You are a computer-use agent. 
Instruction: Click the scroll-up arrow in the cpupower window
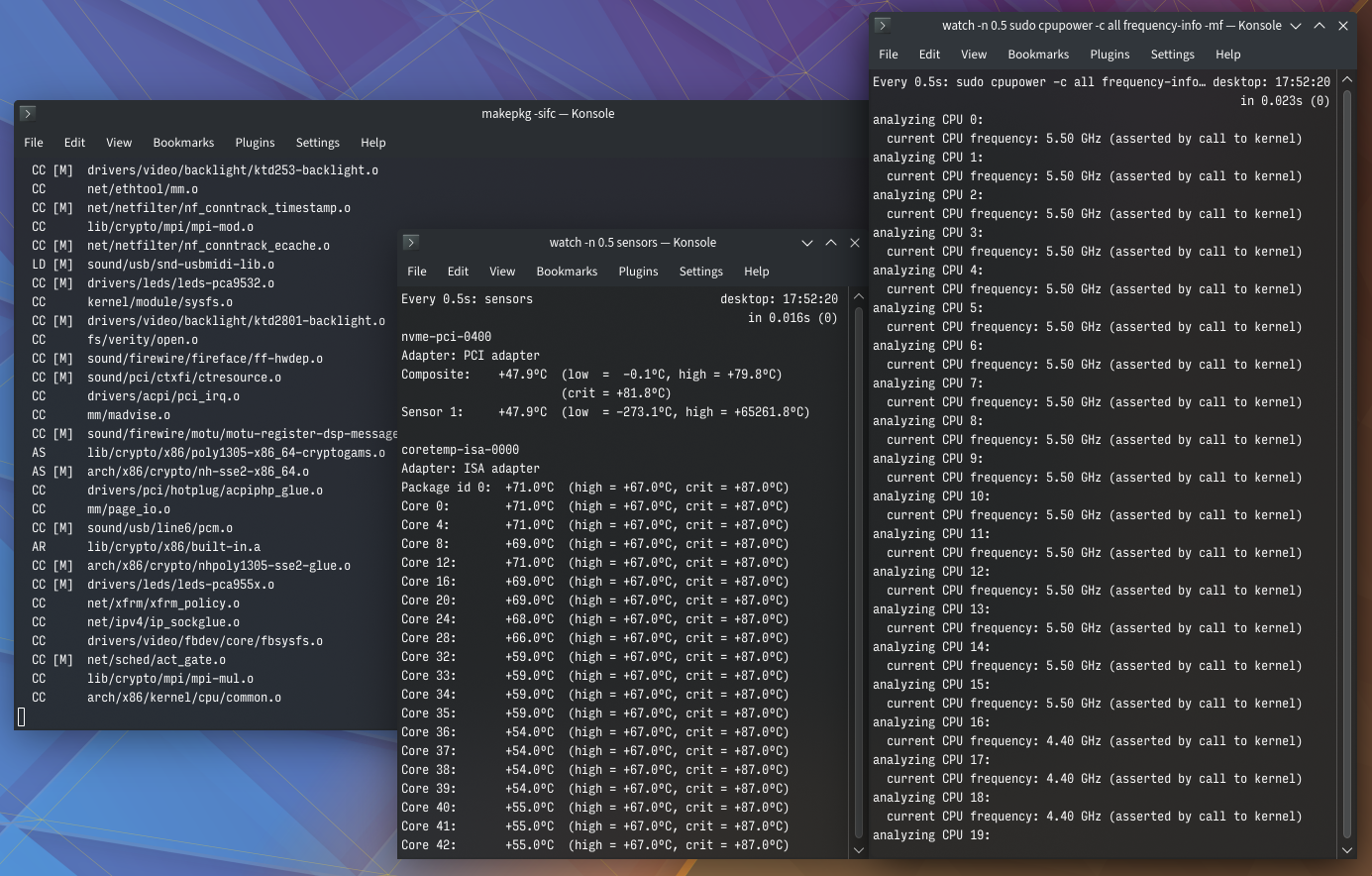1347,80
